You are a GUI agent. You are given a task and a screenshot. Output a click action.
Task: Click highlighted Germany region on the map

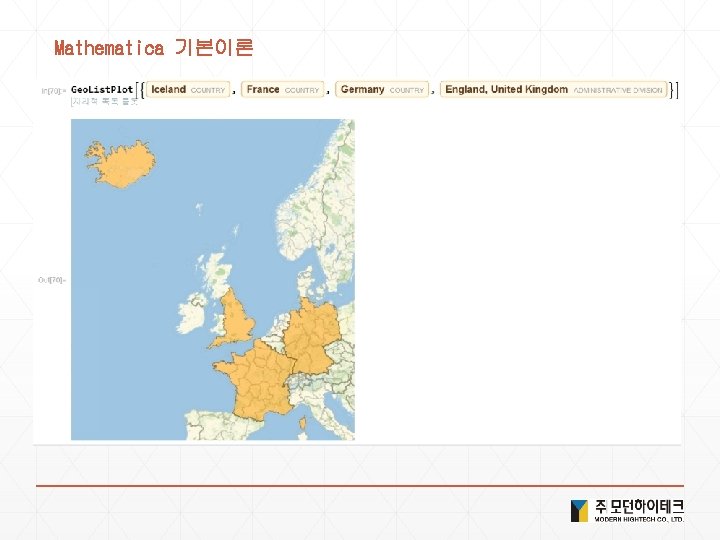(312, 338)
